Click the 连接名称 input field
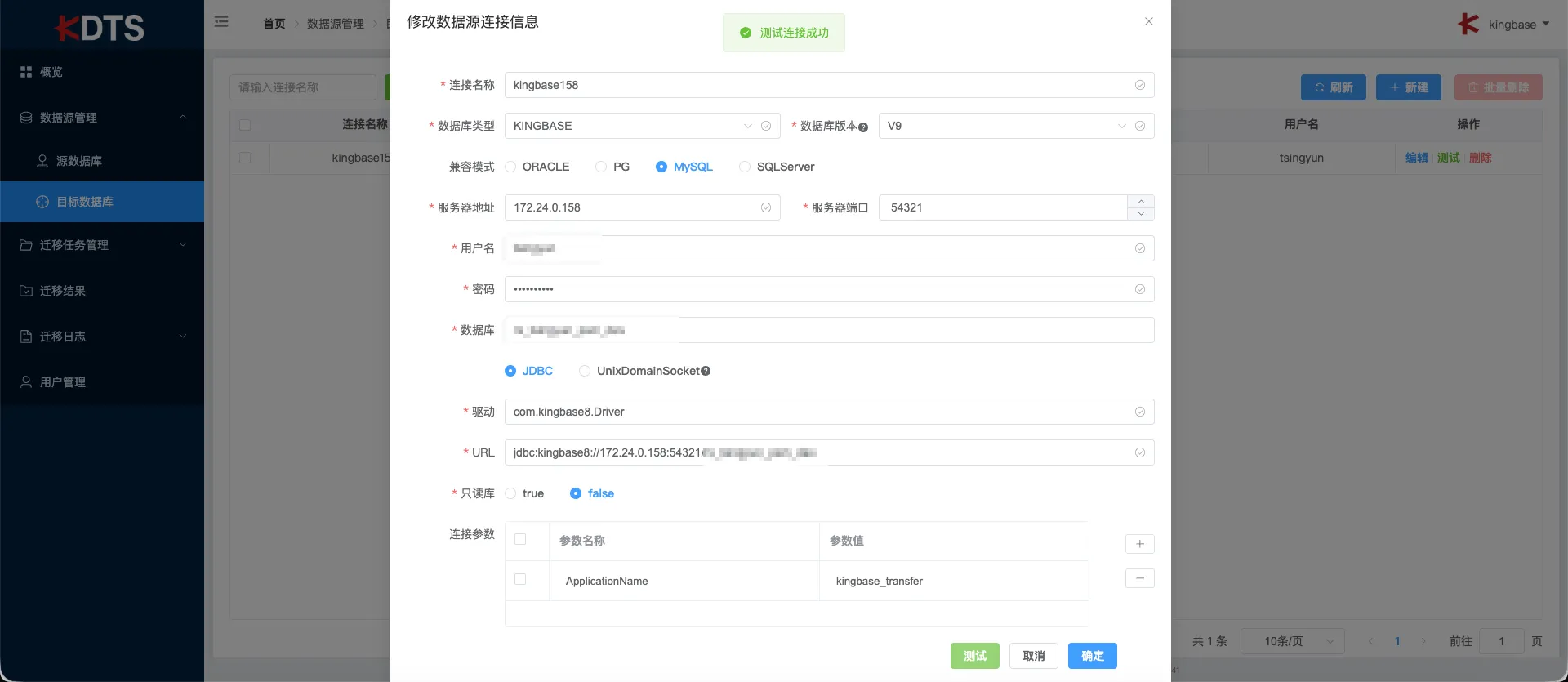The height and width of the screenshot is (682, 1568). click(x=829, y=85)
